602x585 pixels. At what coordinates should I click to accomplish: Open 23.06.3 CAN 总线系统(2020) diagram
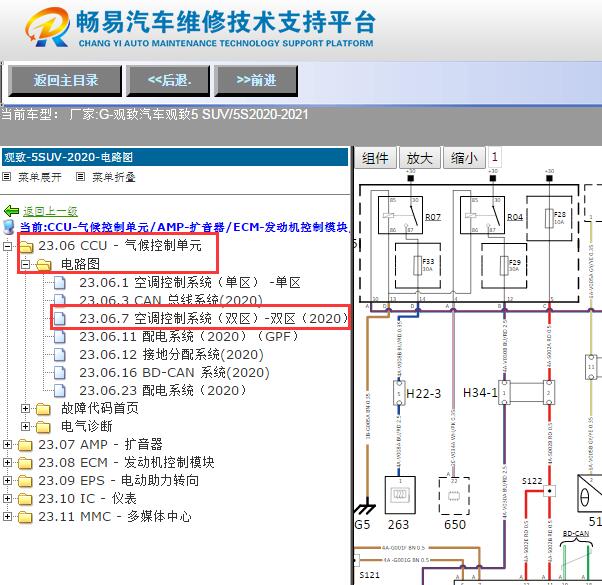pos(171,300)
